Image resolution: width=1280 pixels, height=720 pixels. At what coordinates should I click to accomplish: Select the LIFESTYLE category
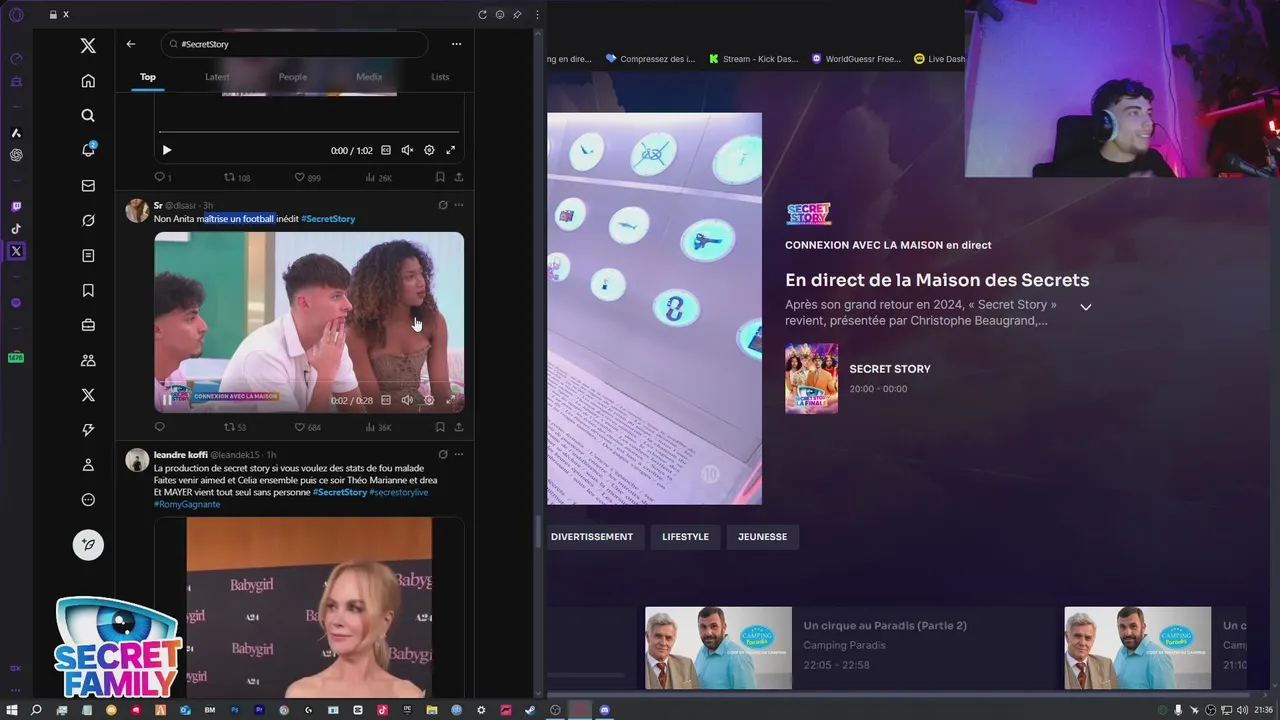tap(685, 537)
